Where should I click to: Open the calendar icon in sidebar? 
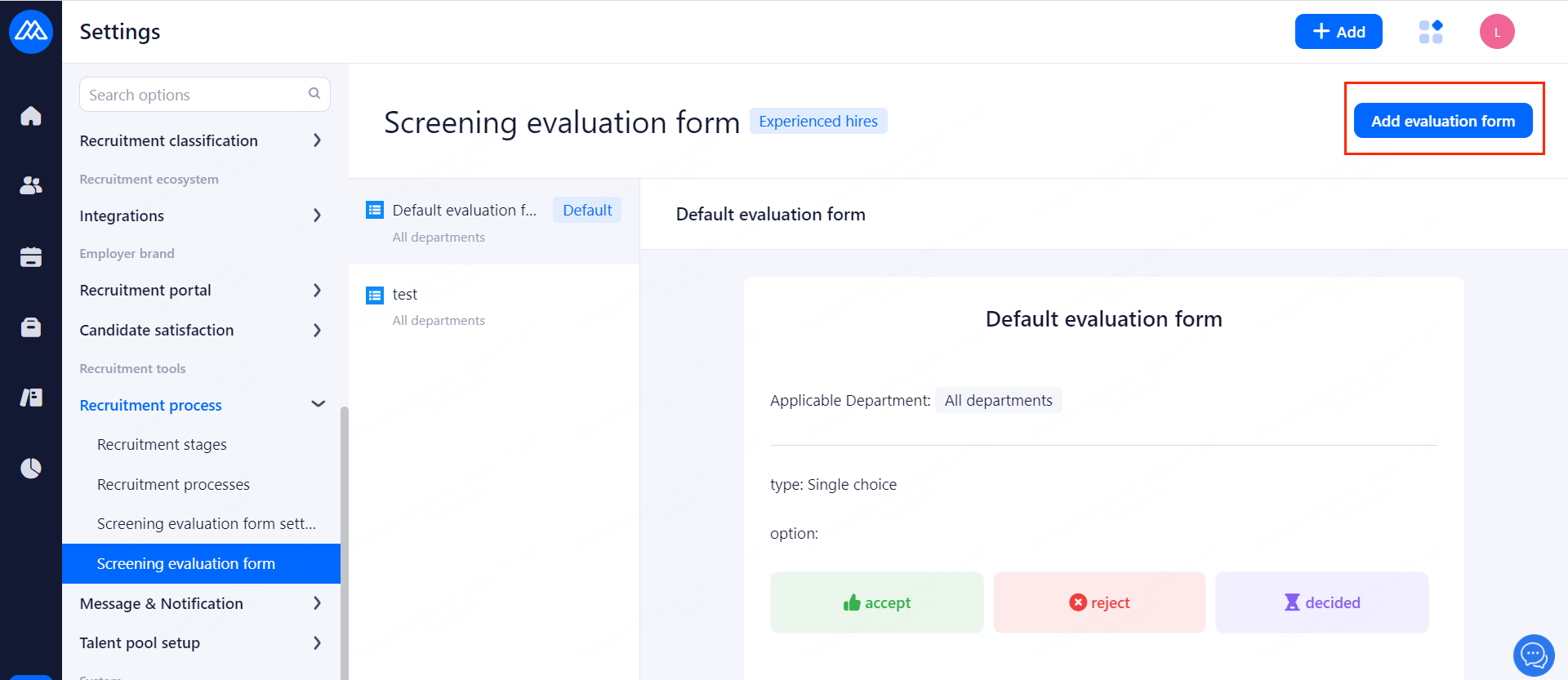[31, 257]
